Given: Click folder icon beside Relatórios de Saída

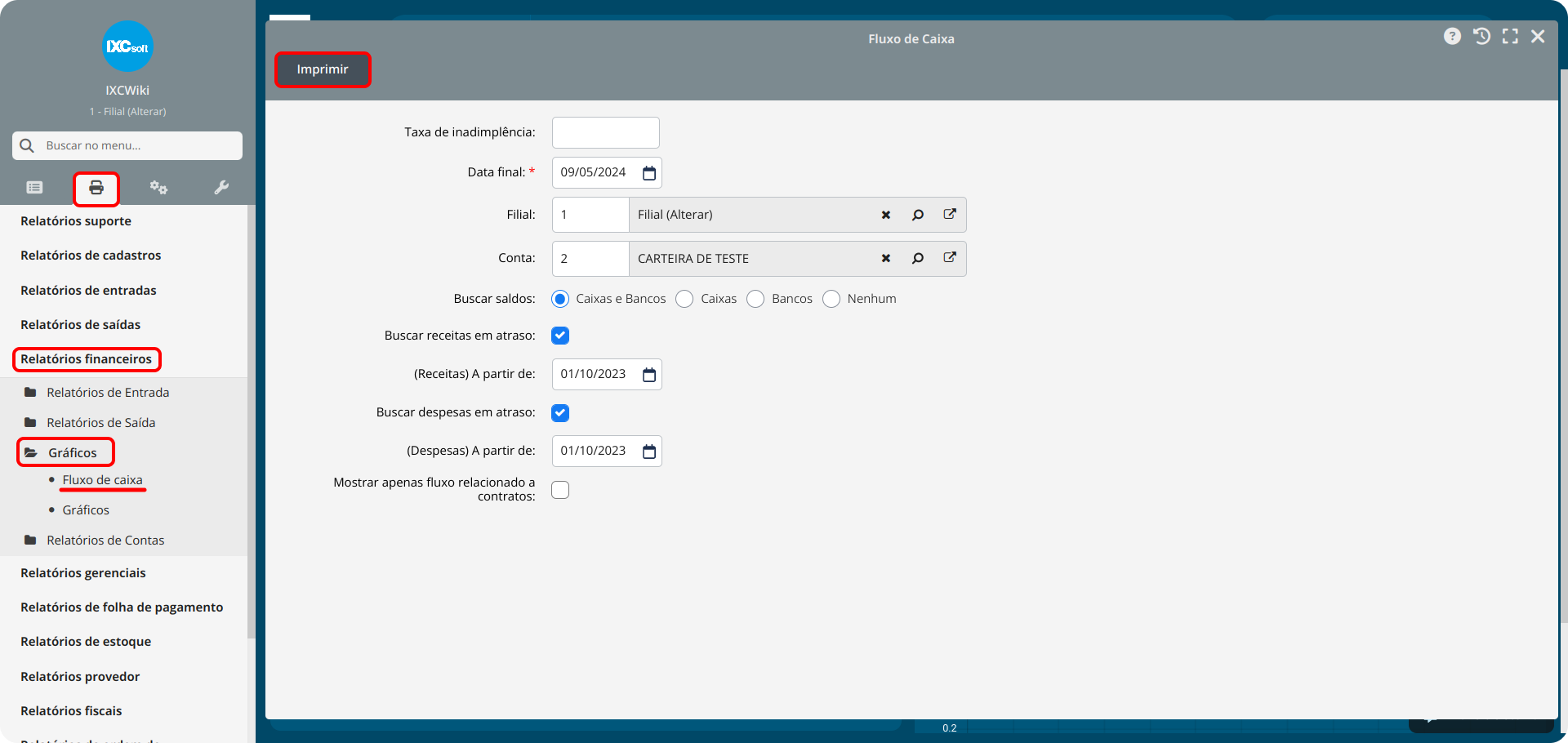Looking at the screenshot, I should tap(30, 422).
